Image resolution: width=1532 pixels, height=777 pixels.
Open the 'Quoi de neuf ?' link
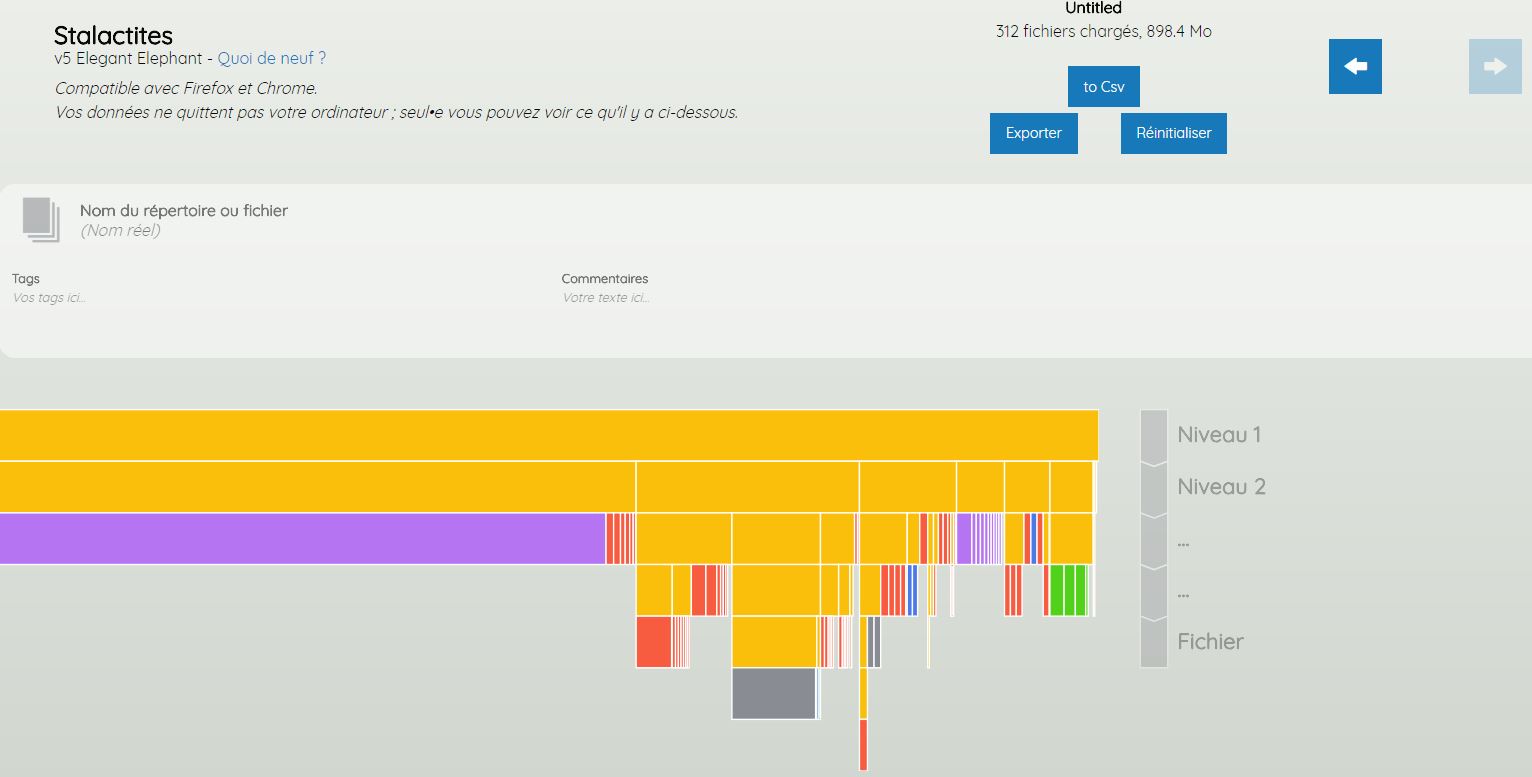(272, 58)
